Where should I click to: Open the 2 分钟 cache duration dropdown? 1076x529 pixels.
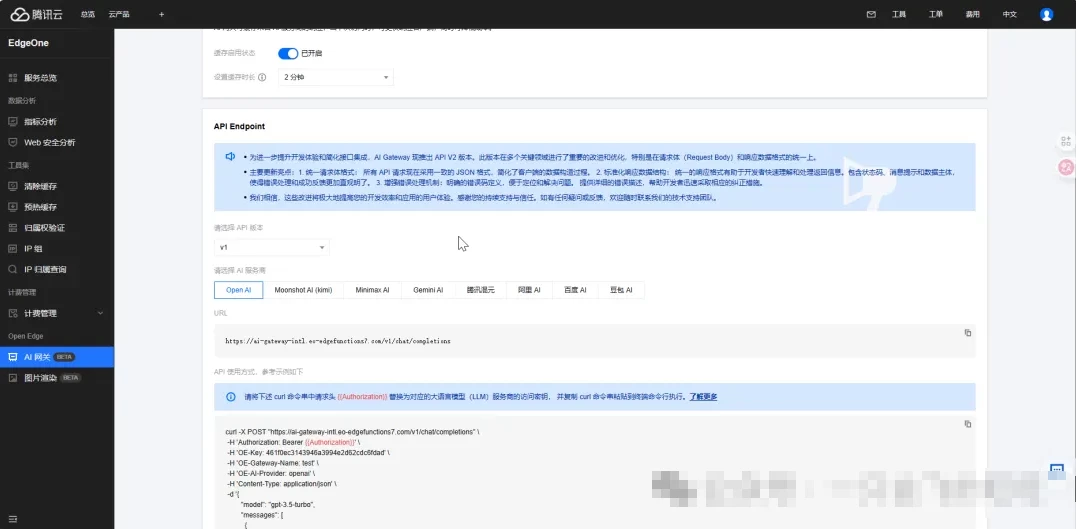click(336, 78)
